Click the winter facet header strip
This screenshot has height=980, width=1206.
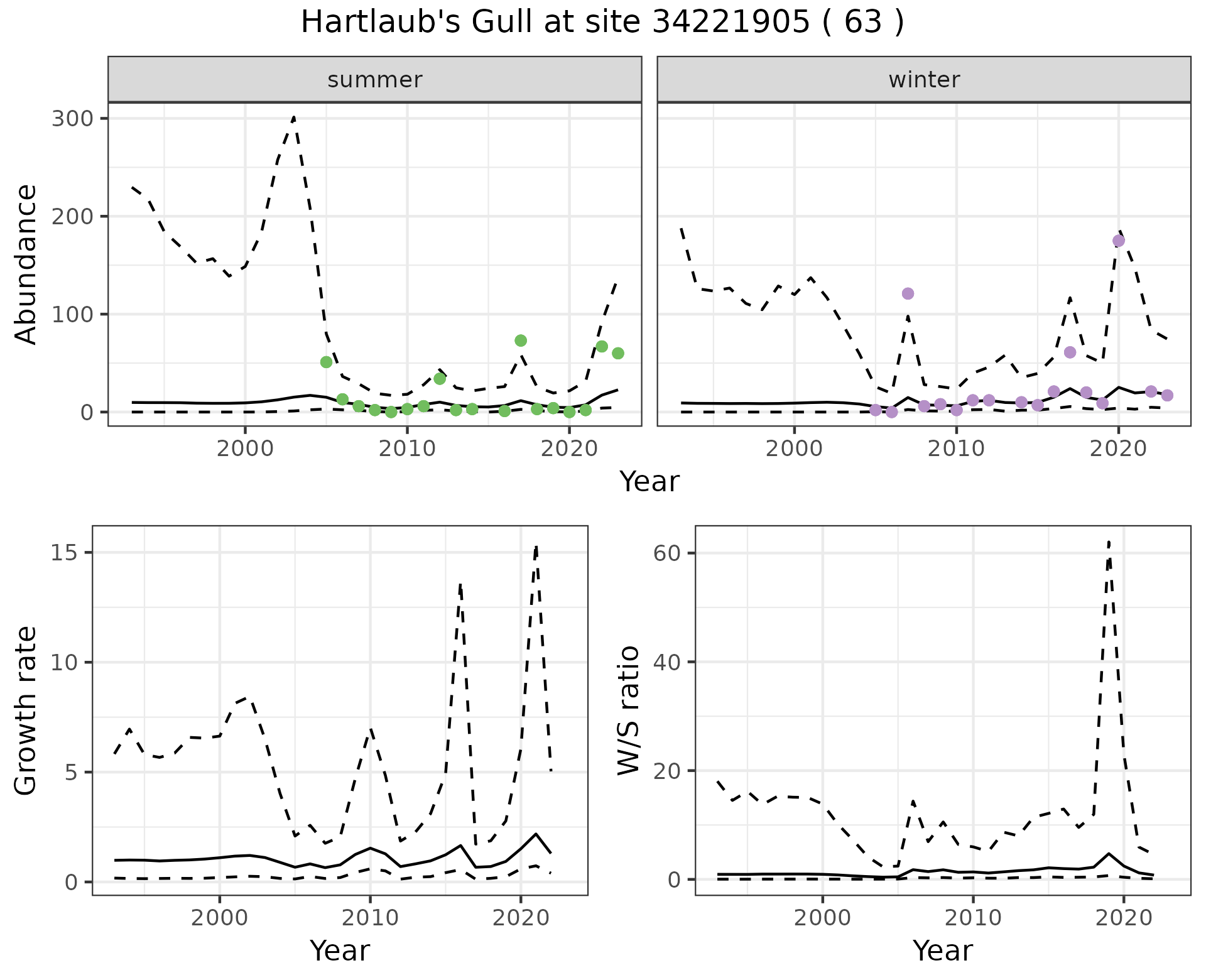(x=923, y=80)
